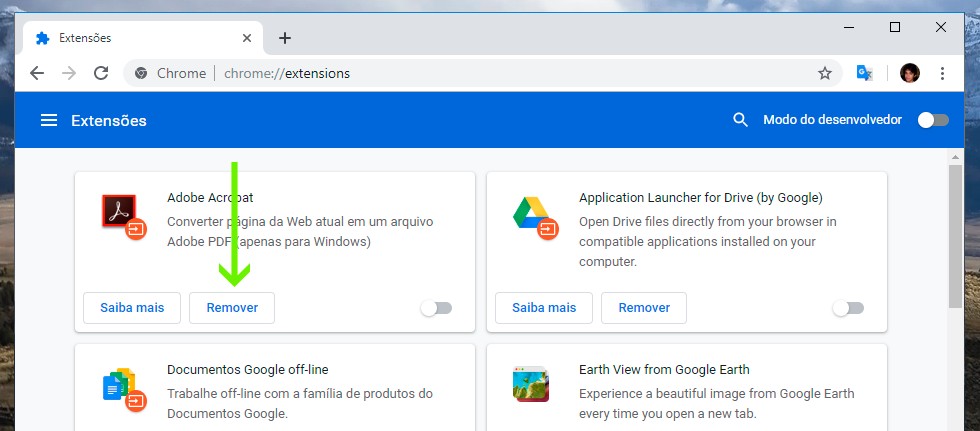Viewport: 980px width, 431px height.
Task: Turn on Application Launcher for Drive toggle
Action: click(x=848, y=308)
